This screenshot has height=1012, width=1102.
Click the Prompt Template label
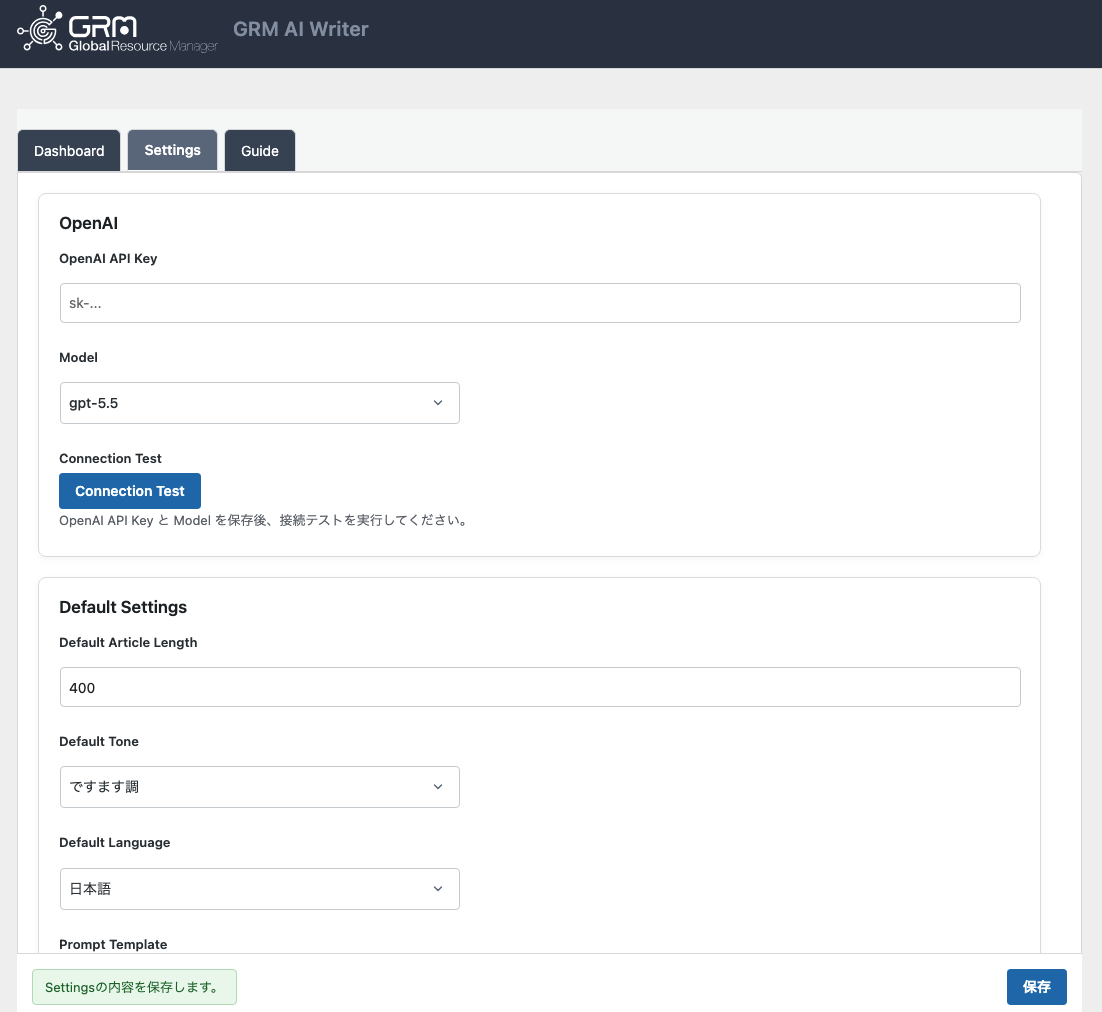pyautogui.click(x=113, y=944)
